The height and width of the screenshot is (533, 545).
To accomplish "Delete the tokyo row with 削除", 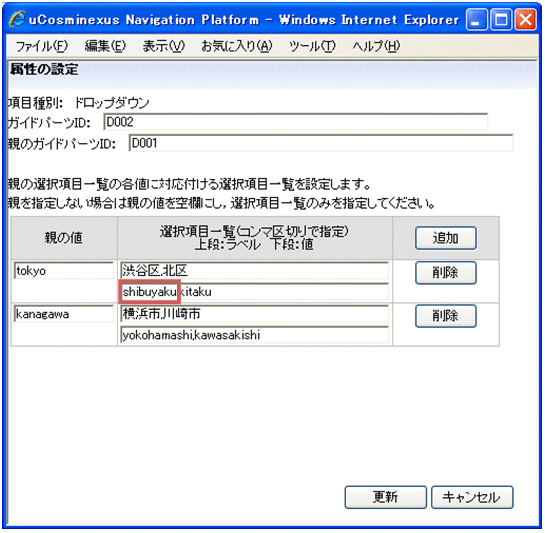I will (446, 273).
